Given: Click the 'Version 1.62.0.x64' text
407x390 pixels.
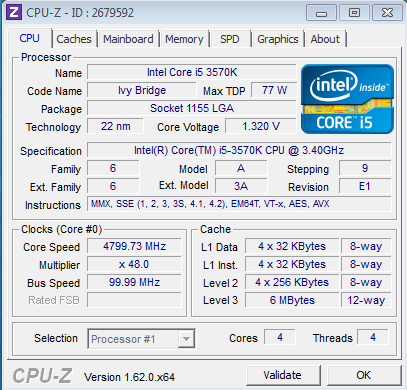Looking at the screenshot, I should pyautogui.click(x=129, y=377).
